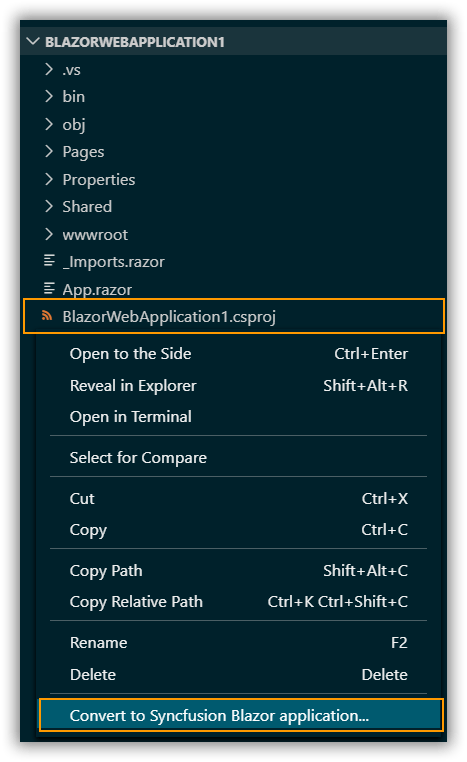Expand the obj folder chevron
Screen dimensions: 467x762
(49, 124)
